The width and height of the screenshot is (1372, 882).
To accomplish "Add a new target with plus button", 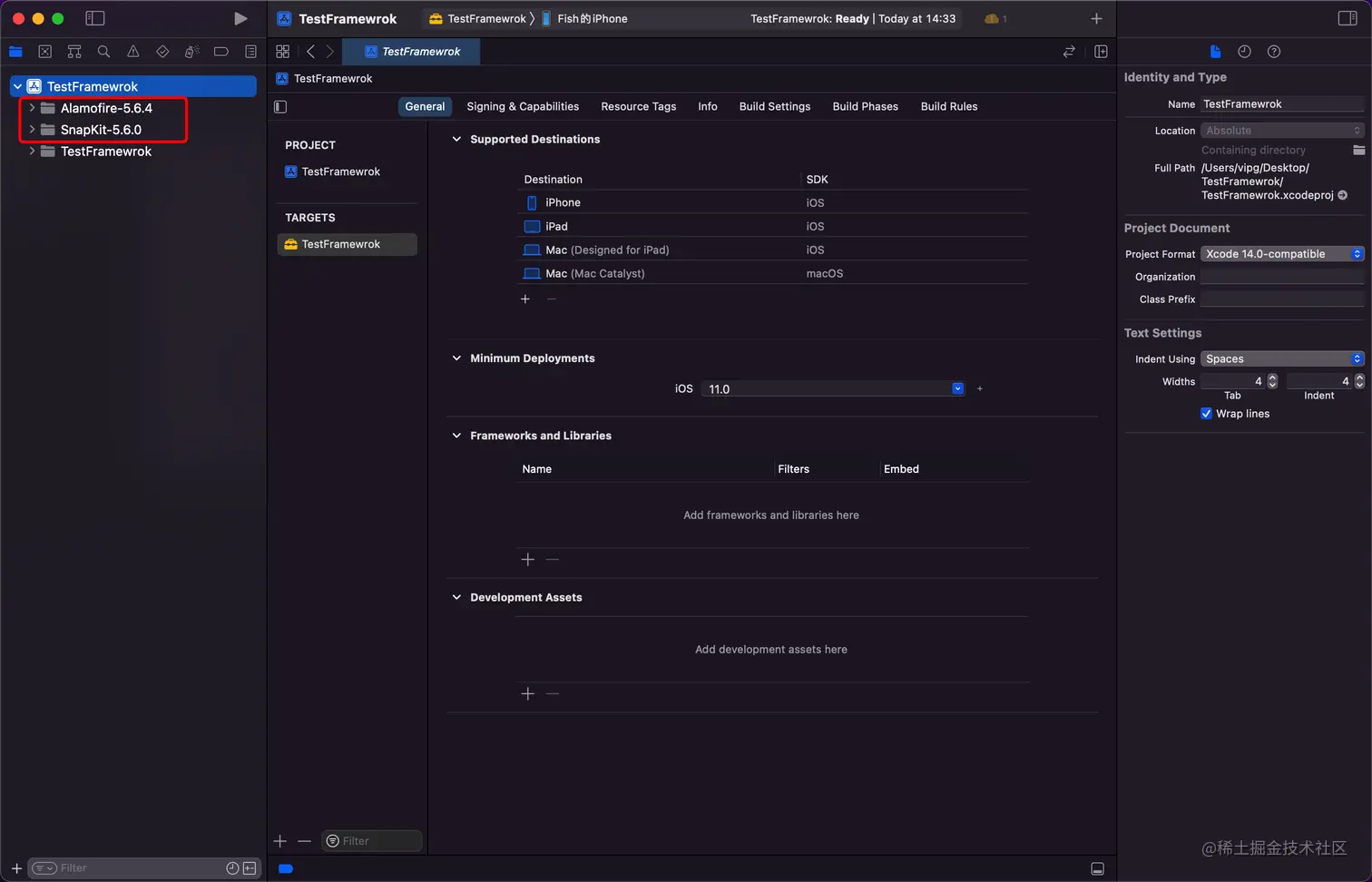I will [x=280, y=841].
